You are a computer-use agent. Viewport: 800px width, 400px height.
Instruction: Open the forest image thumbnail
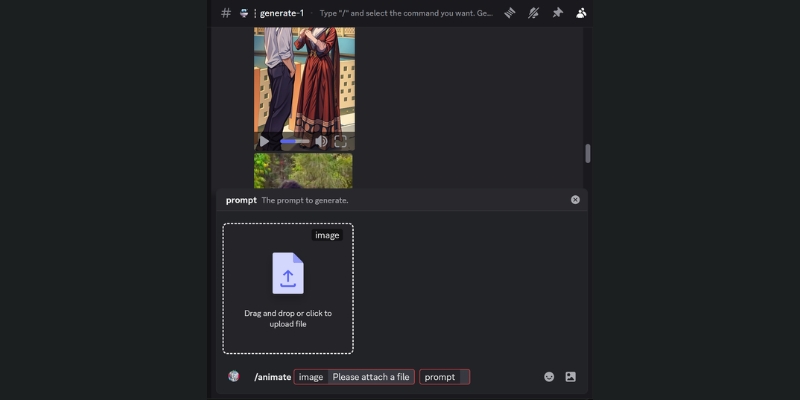click(x=303, y=171)
